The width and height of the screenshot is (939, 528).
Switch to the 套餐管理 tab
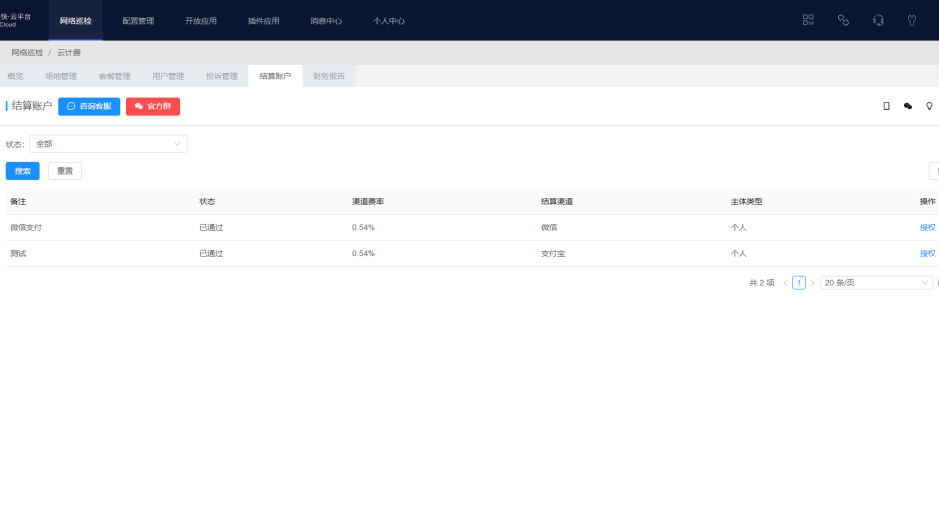[x=114, y=76]
